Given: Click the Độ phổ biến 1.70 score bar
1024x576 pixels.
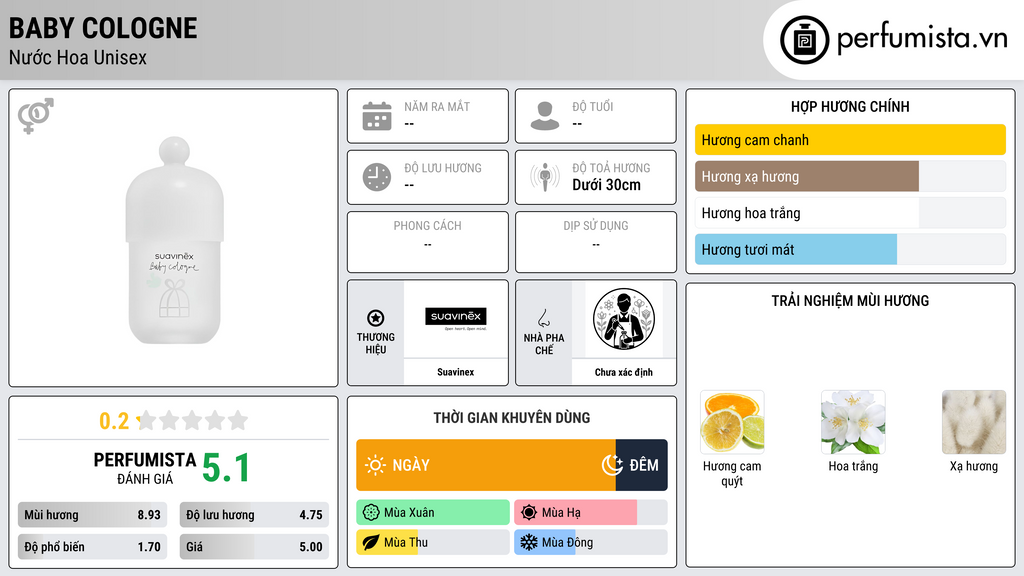Looking at the screenshot, I should (93, 547).
